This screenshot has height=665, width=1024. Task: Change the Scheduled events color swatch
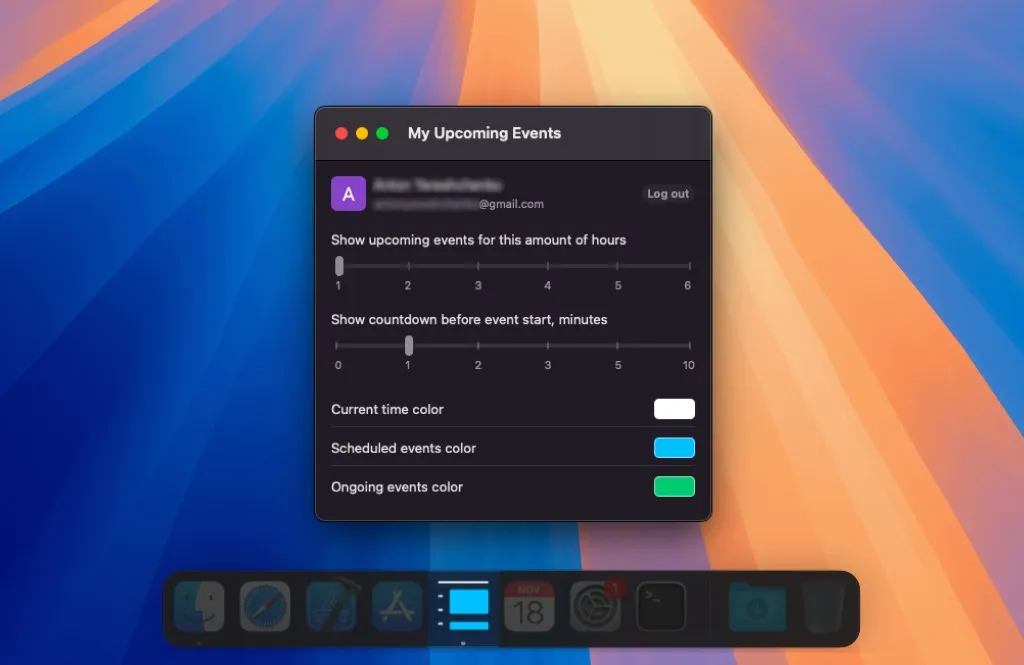[674, 447]
